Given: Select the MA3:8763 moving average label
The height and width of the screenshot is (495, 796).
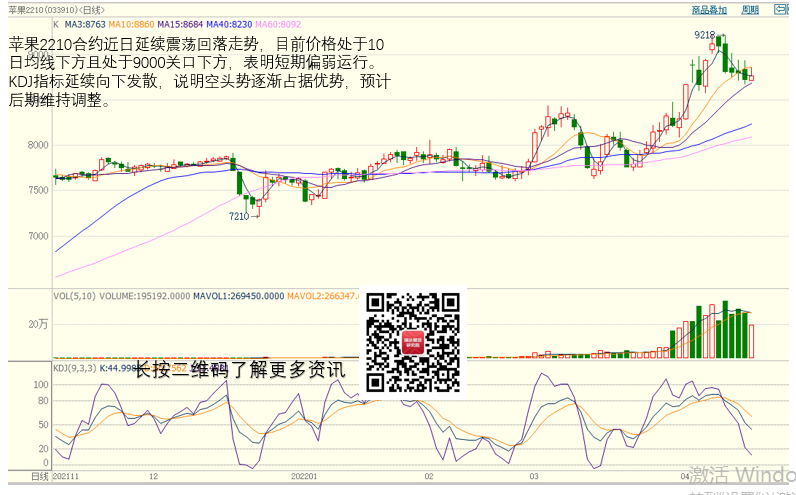Looking at the screenshot, I should [x=85, y=22].
